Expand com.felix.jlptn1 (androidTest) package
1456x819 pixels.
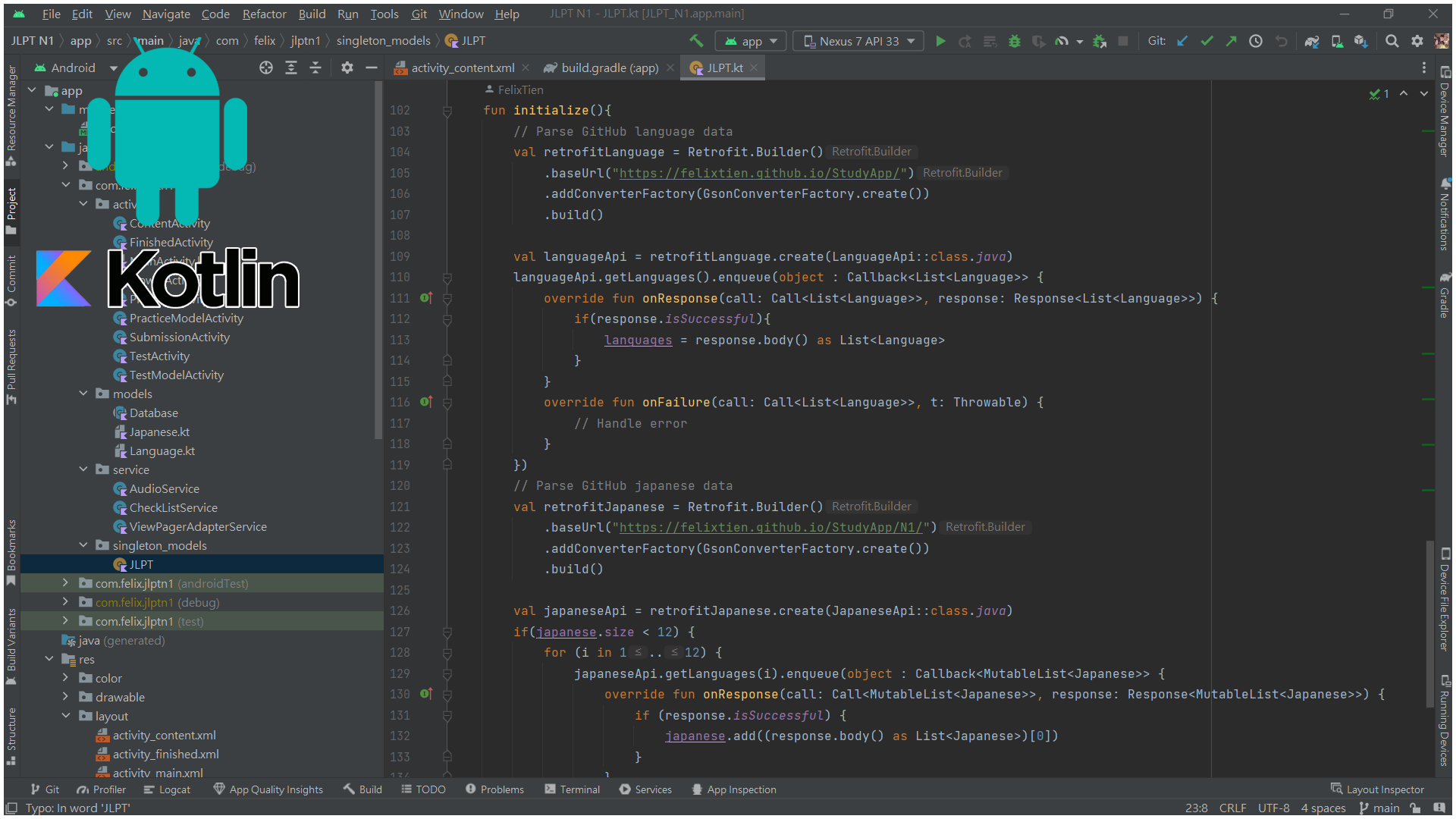pos(65,583)
